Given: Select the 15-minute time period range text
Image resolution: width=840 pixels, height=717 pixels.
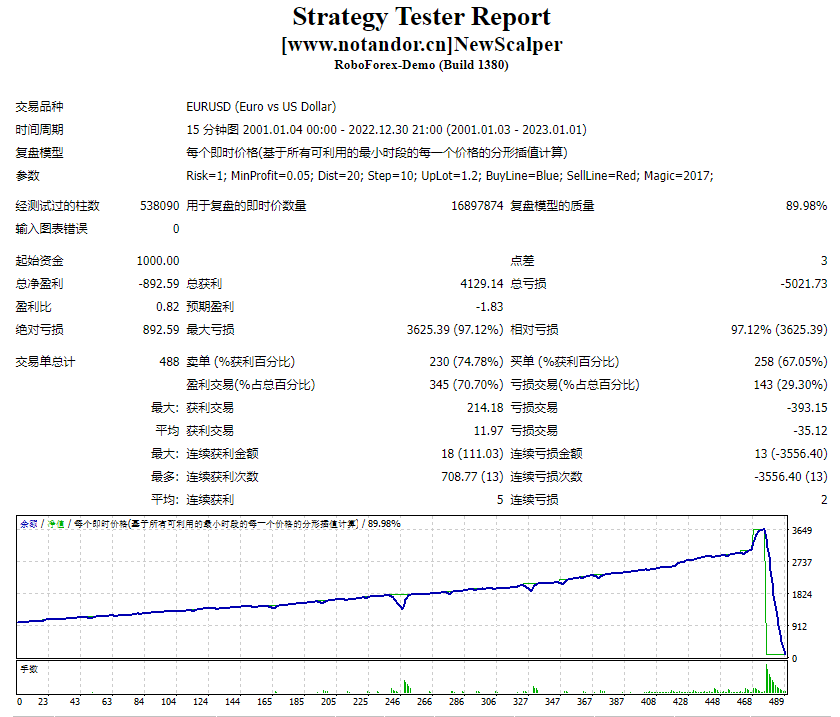Looking at the screenshot, I should 386,130.
